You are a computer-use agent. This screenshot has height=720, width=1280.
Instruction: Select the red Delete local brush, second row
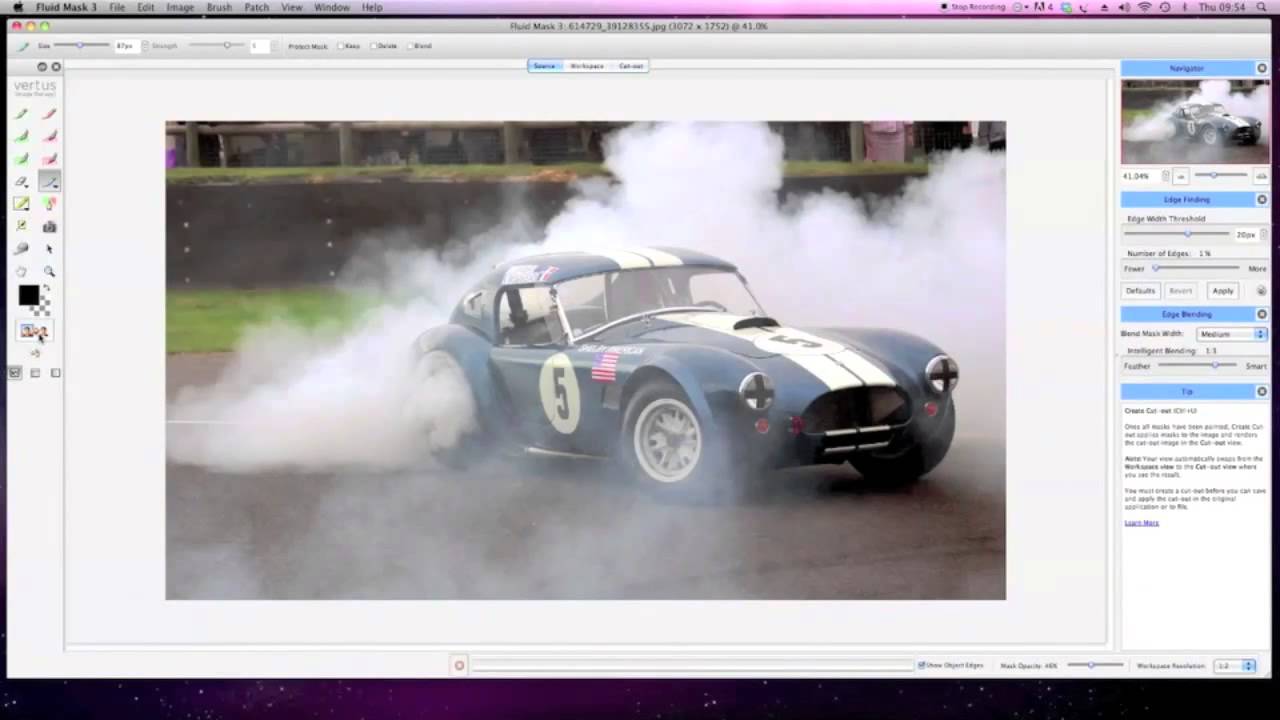pos(49,136)
